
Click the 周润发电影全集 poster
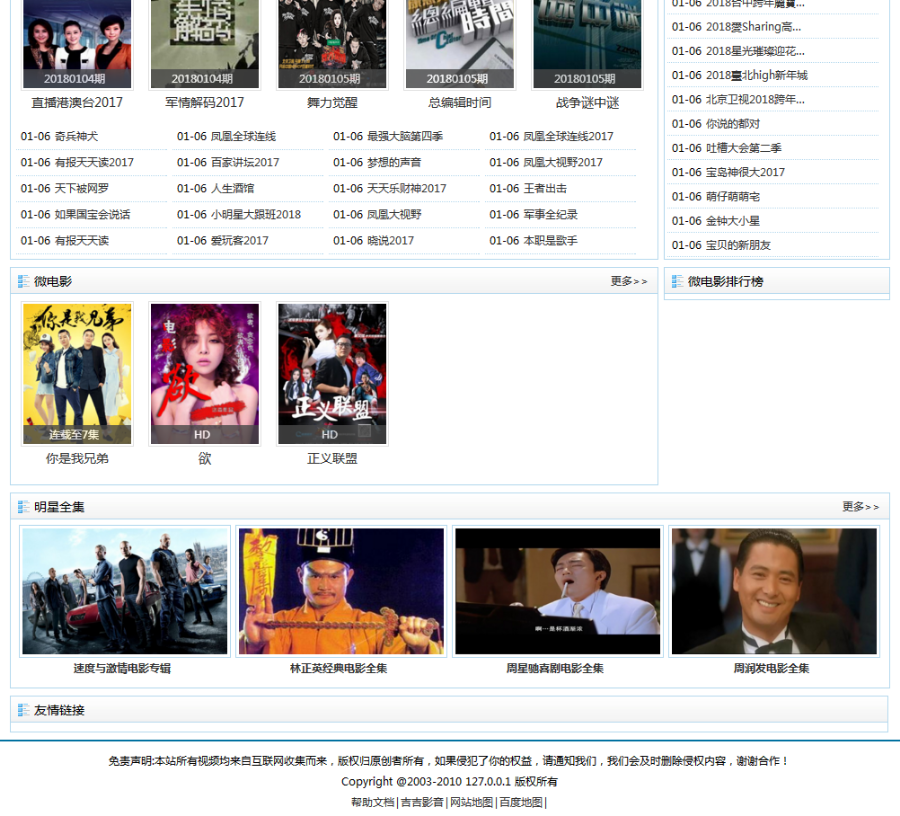pos(774,590)
